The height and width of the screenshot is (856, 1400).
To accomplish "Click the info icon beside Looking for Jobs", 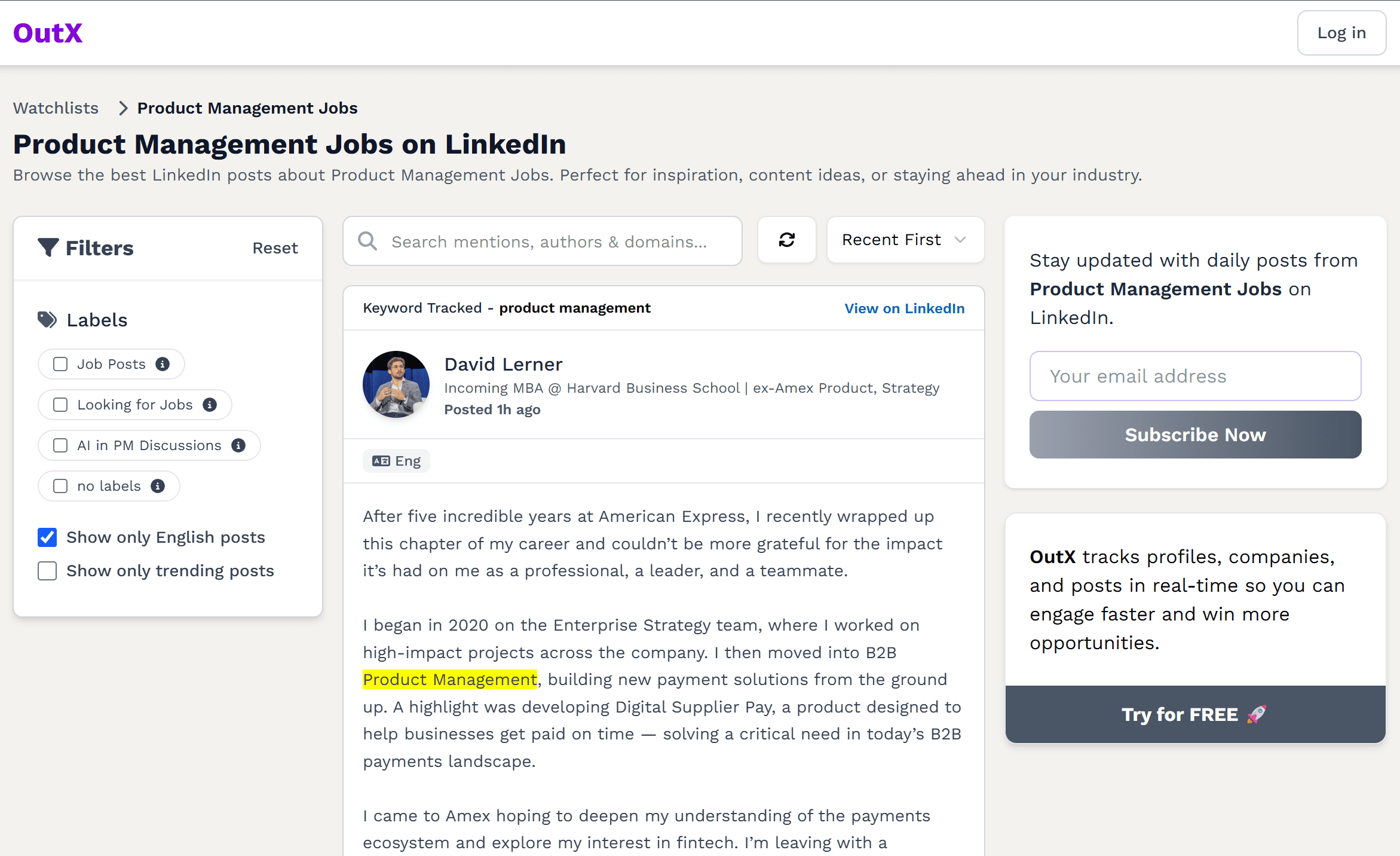I will 209,404.
